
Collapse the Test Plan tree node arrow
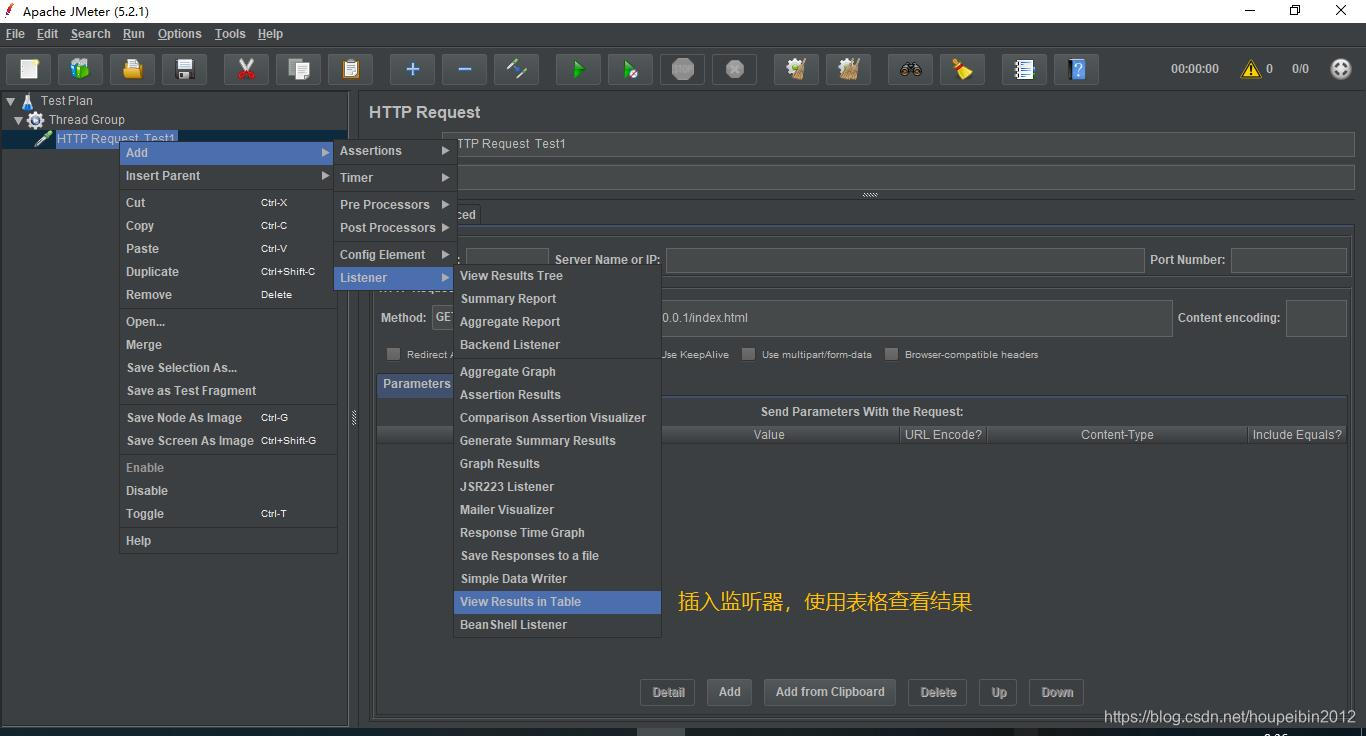tap(10, 101)
